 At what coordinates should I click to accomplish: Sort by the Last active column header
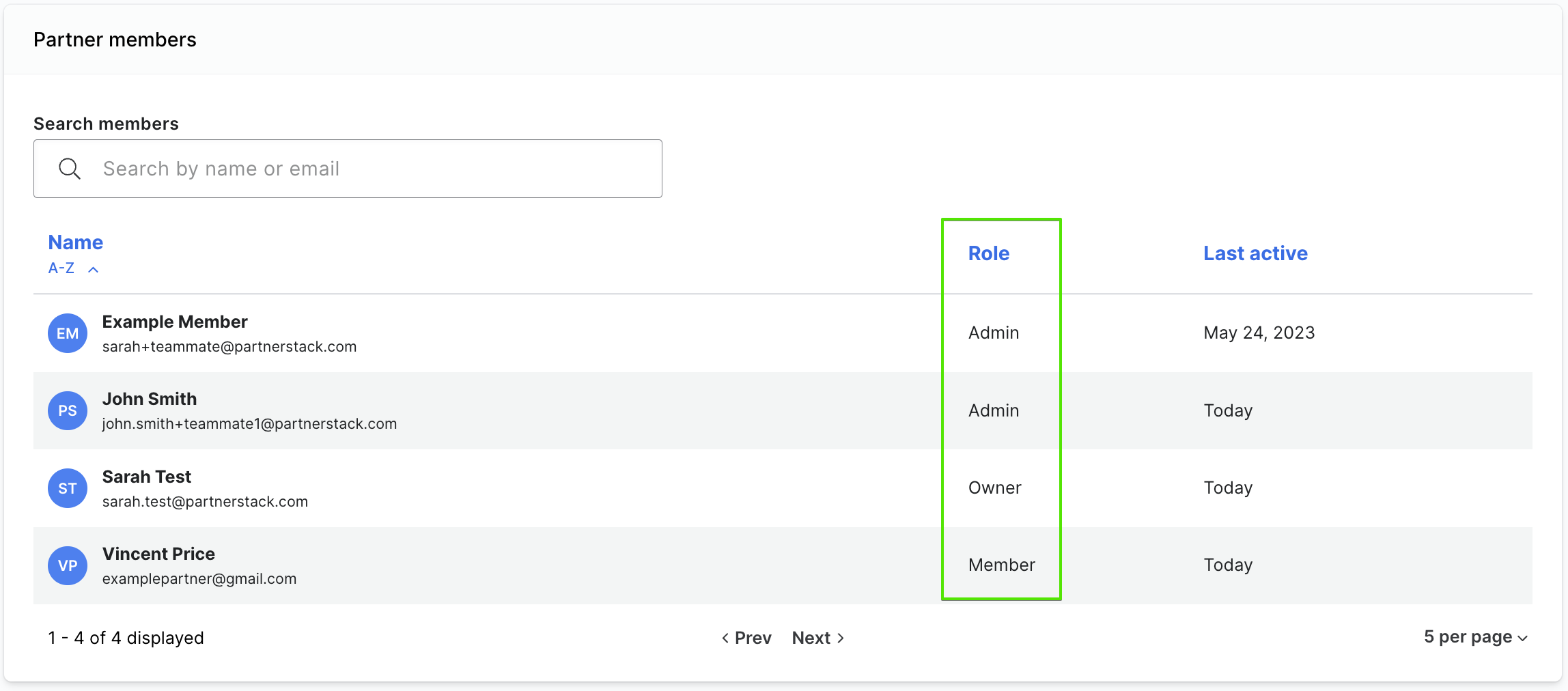point(1255,253)
